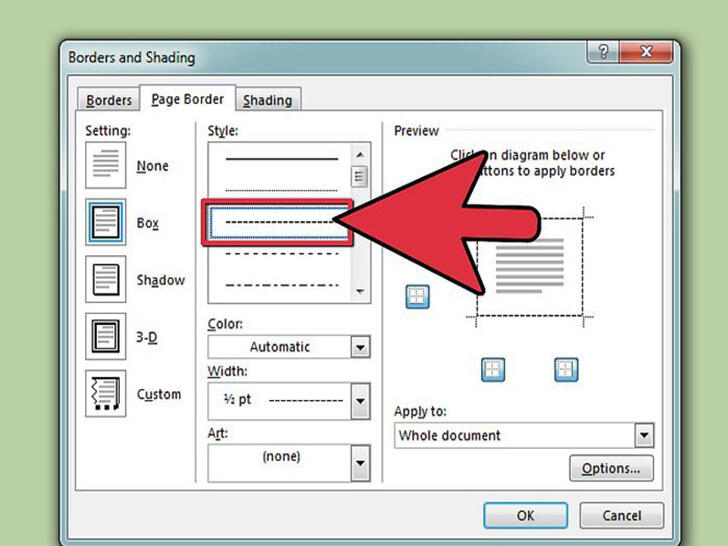The width and height of the screenshot is (728, 546).
Task: Click the Cancel button
Action: [x=622, y=515]
